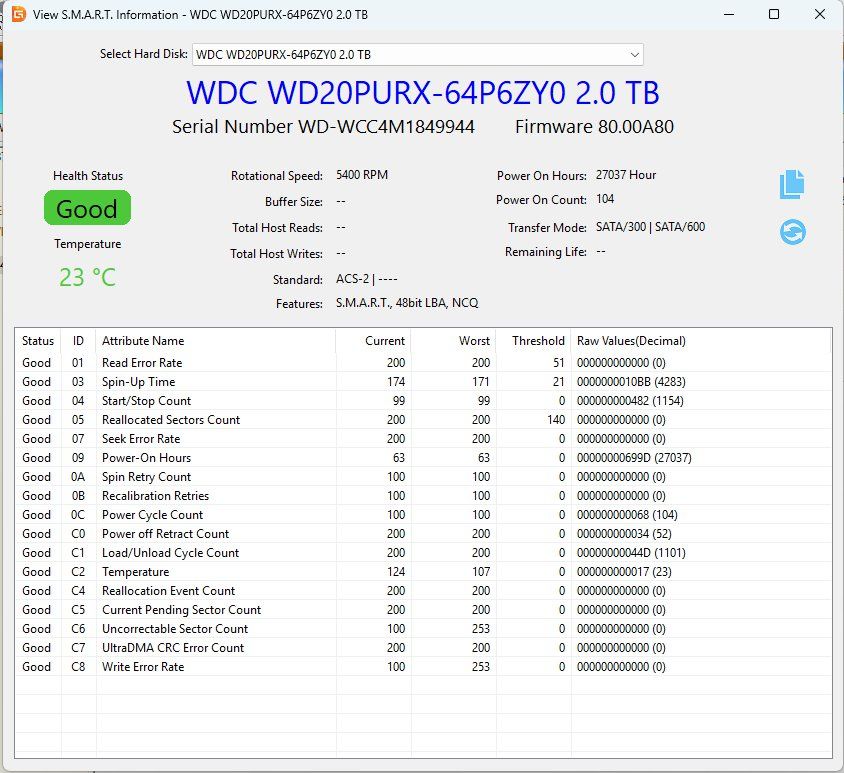Select the Spin Retry Count row
This screenshot has width=844, height=773.
[423, 477]
